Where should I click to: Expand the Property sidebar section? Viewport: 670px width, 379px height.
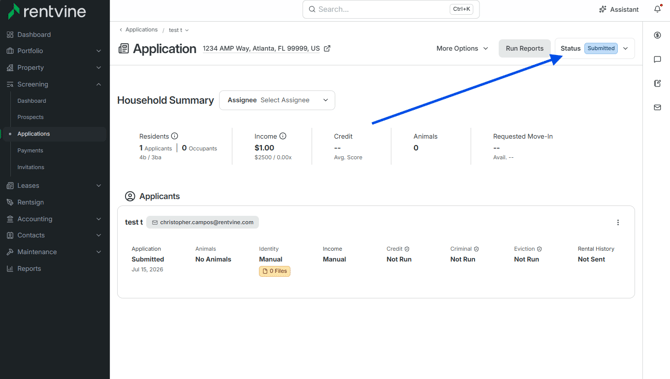pos(99,68)
